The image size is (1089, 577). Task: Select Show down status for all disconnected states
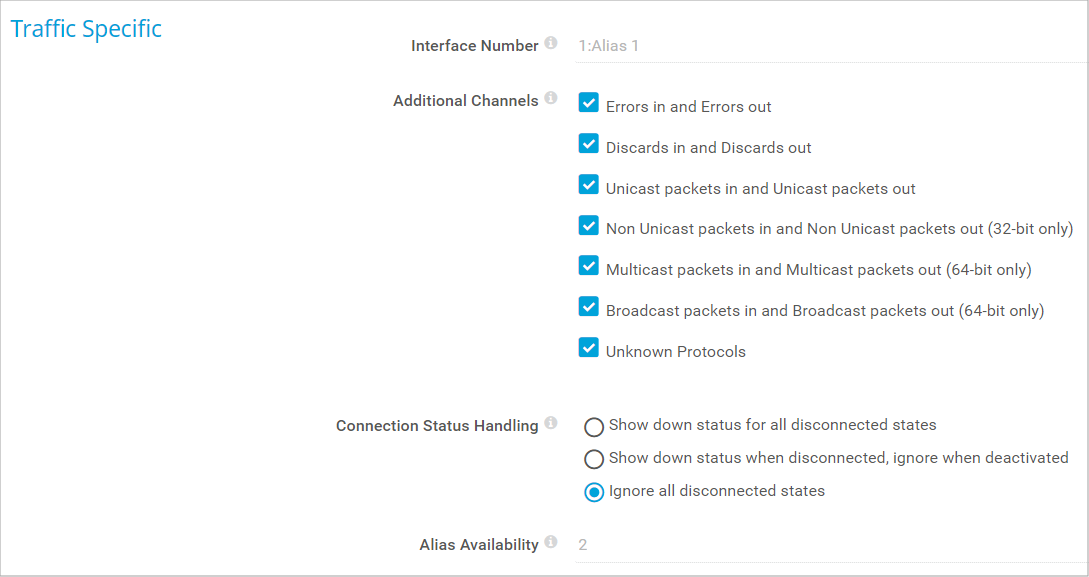594,427
